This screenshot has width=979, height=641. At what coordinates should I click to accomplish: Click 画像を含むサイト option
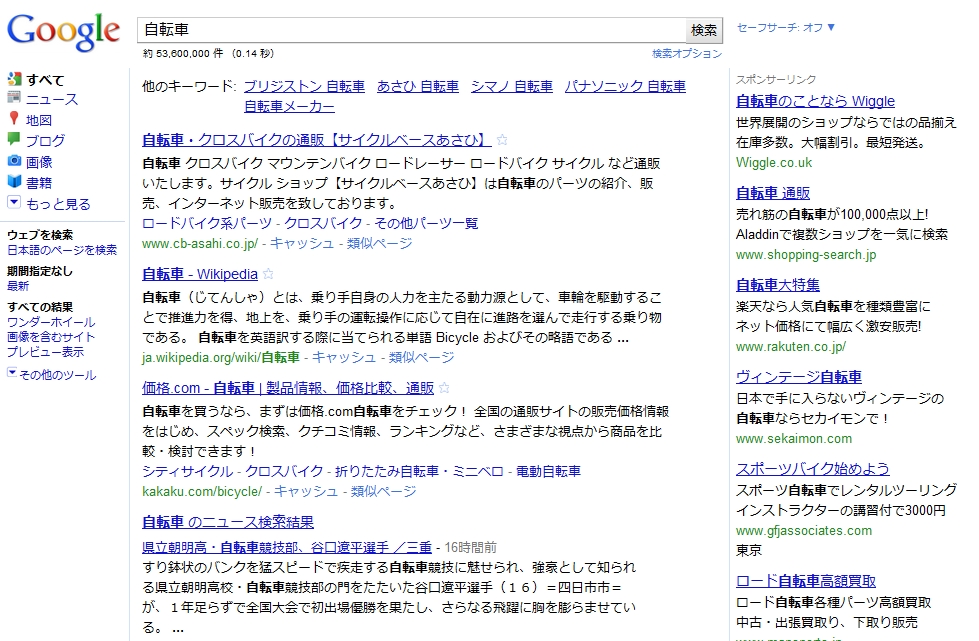pos(51,337)
